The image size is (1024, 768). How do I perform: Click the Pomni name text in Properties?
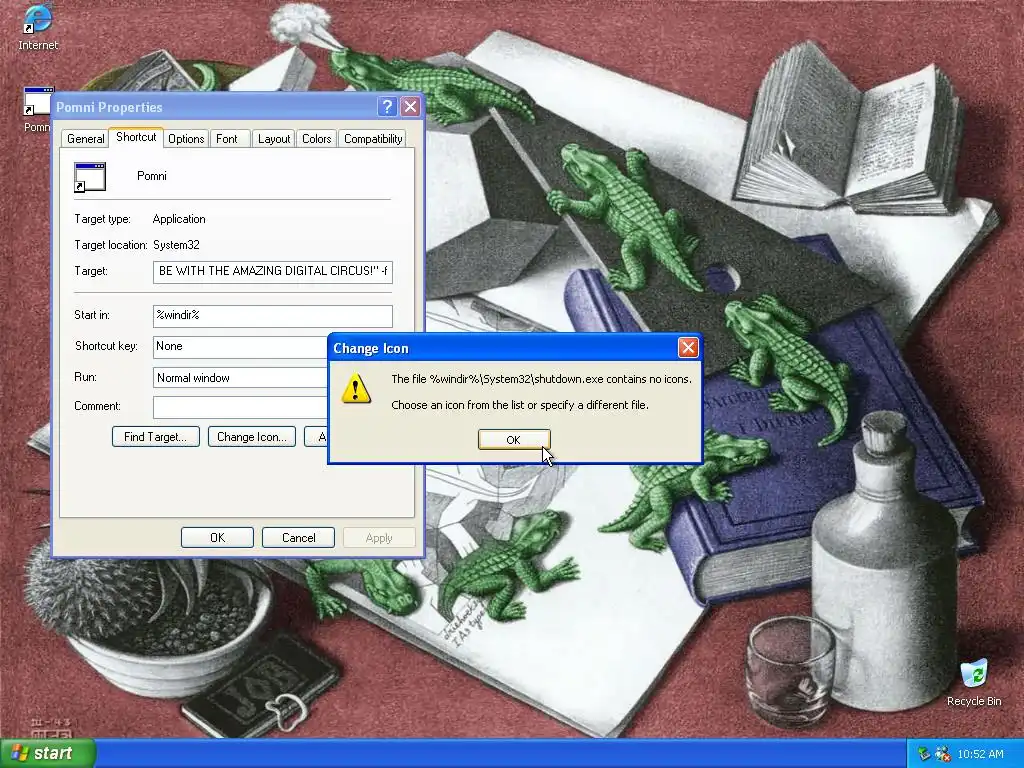click(x=152, y=176)
